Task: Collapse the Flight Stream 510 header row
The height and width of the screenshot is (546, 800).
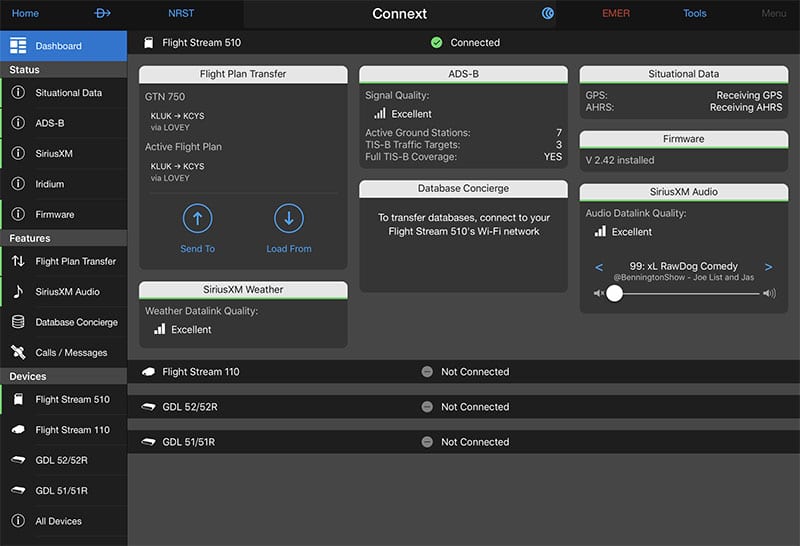Action: pos(463,42)
